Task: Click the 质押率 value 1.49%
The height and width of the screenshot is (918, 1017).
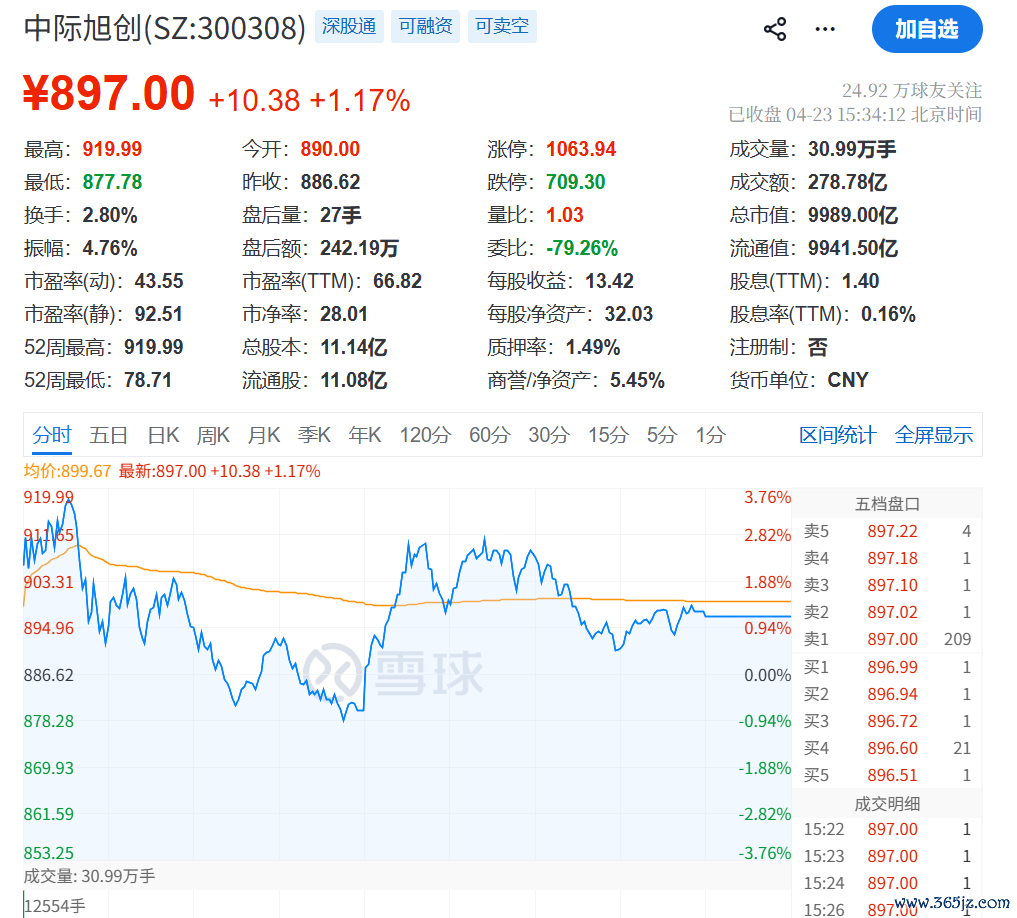Action: [x=593, y=348]
